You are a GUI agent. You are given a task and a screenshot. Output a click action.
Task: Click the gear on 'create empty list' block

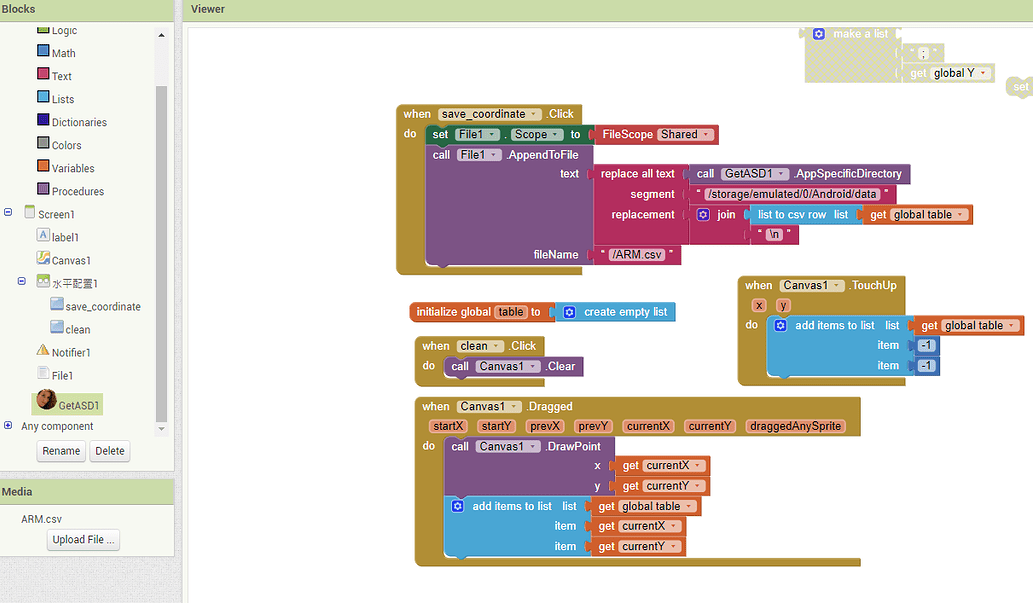pos(569,311)
